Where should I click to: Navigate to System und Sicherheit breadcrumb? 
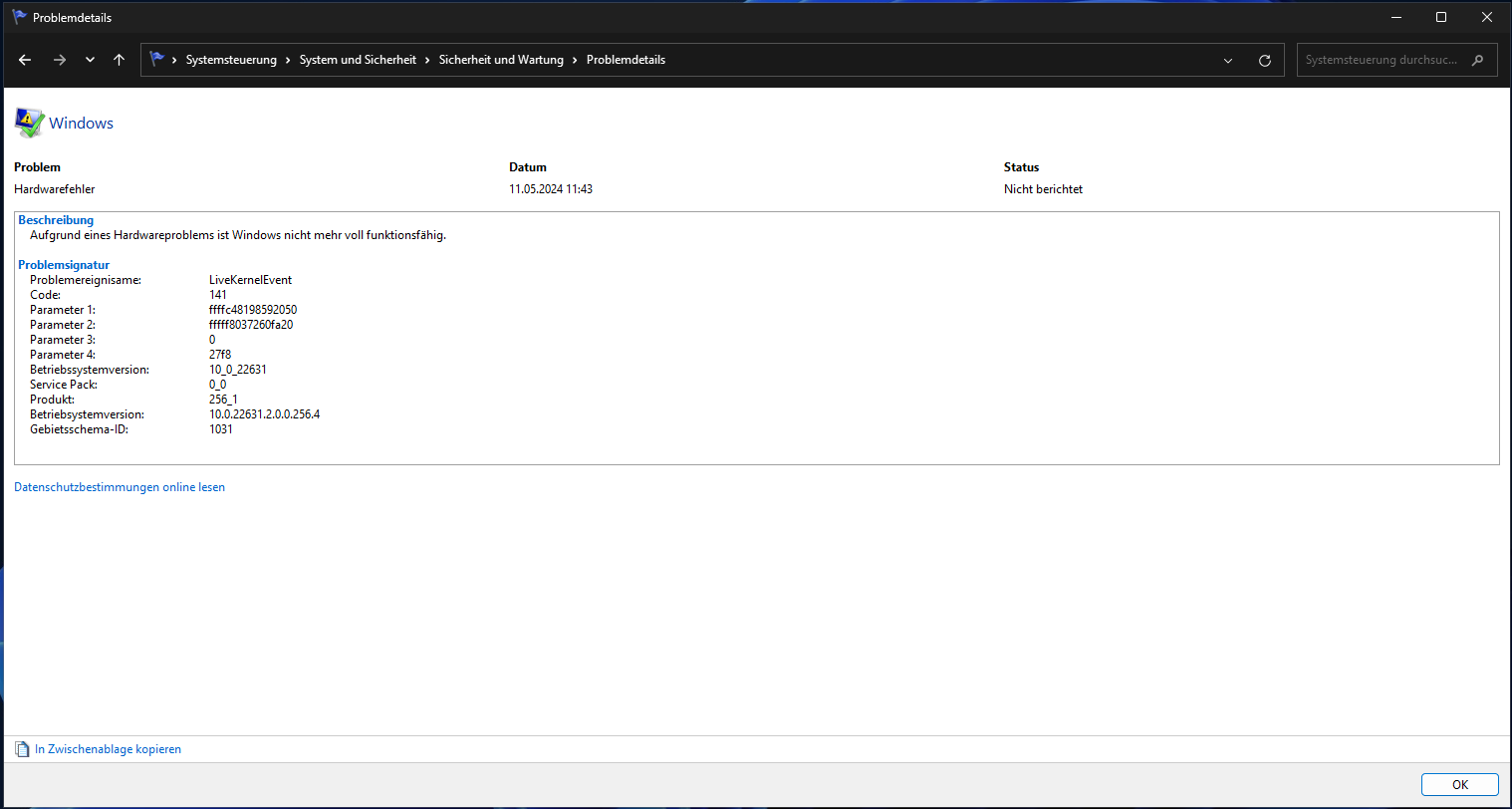point(358,60)
